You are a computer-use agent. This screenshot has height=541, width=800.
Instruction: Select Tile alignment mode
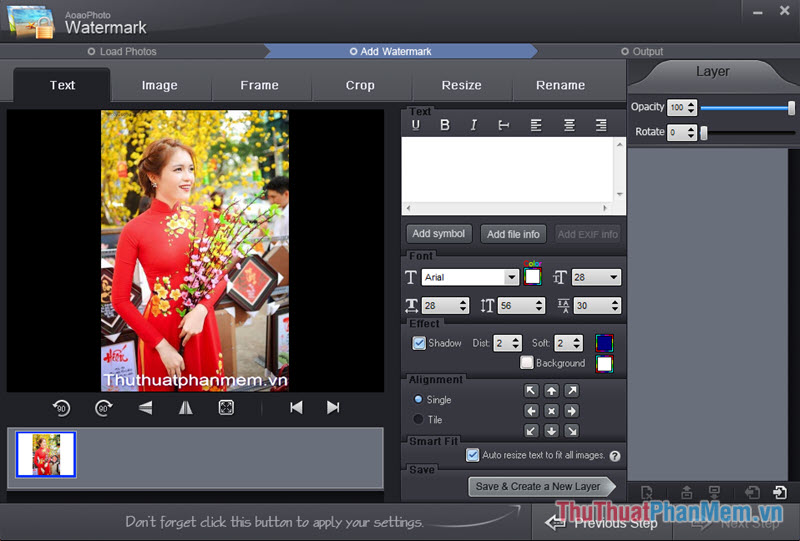pos(418,419)
